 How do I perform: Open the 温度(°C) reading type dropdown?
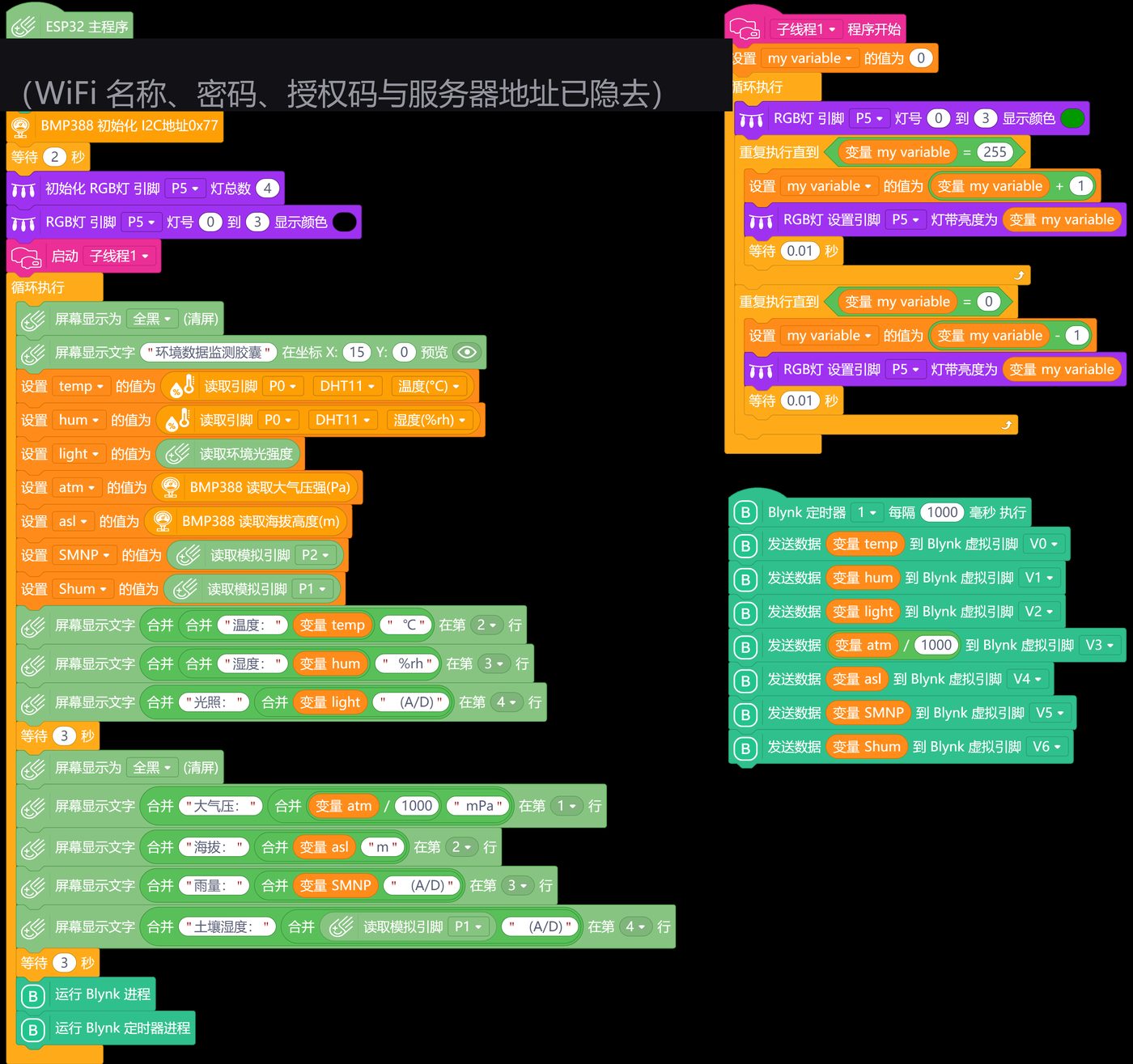pyautogui.click(x=429, y=387)
